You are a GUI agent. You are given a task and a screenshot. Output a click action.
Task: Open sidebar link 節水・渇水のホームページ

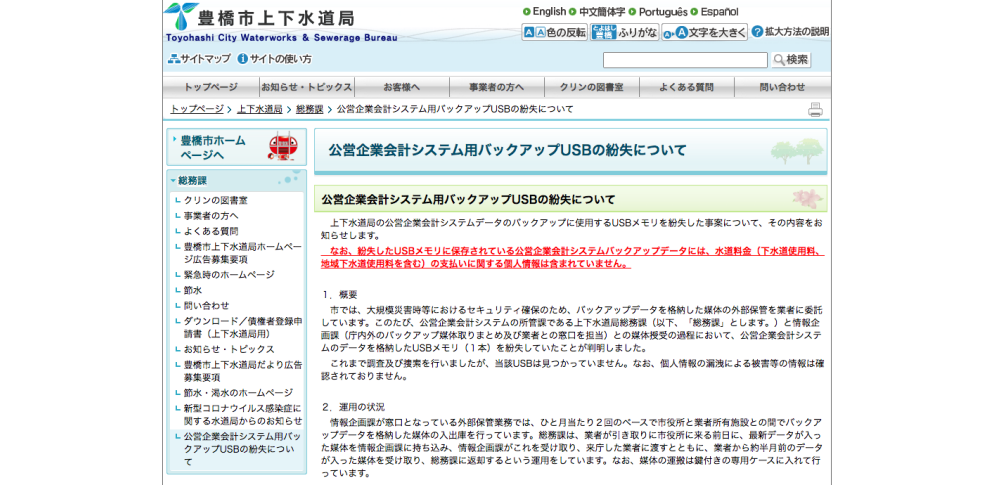(239, 392)
